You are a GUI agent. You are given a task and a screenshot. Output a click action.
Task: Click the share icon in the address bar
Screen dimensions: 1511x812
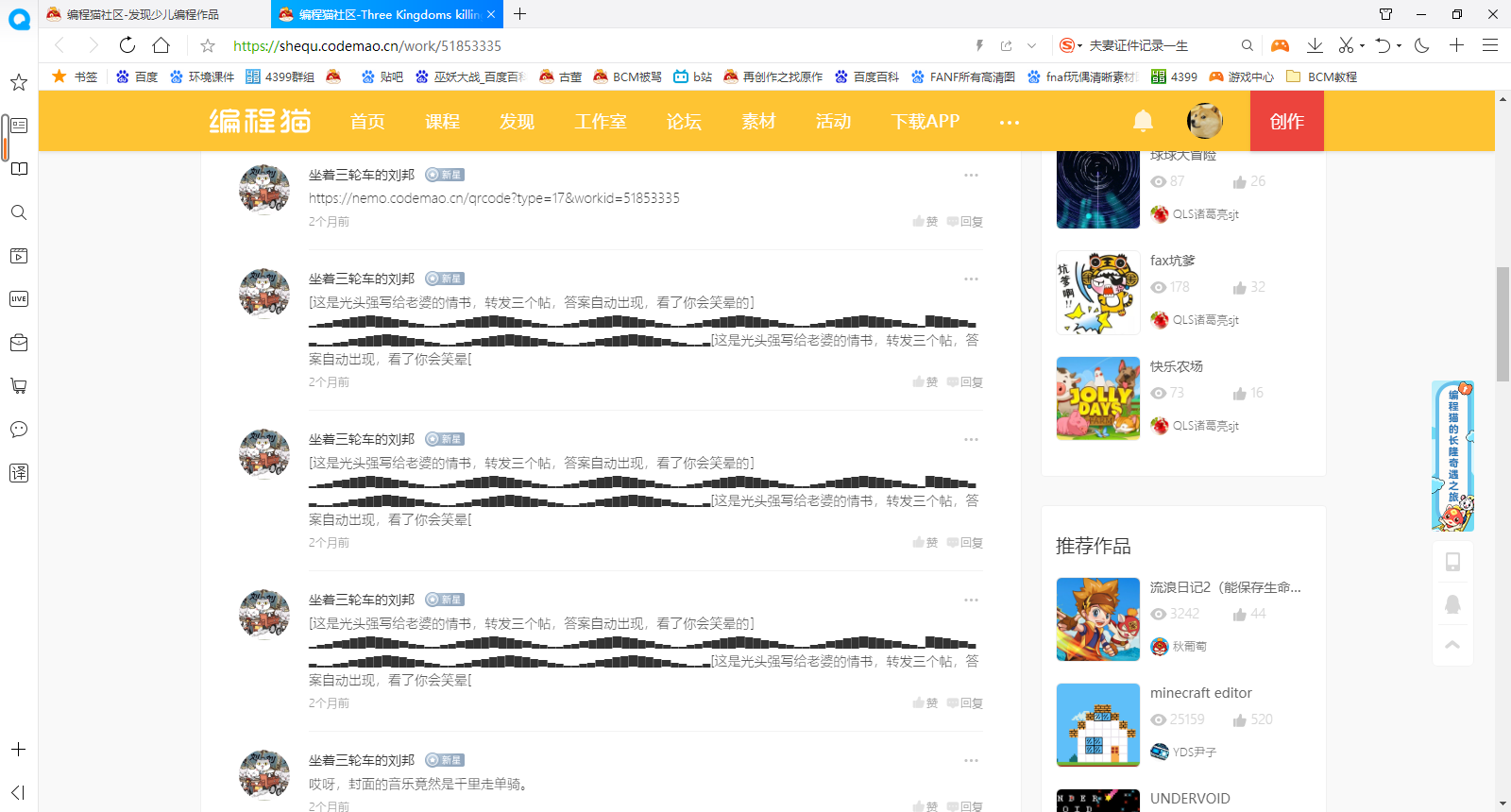(x=1006, y=45)
